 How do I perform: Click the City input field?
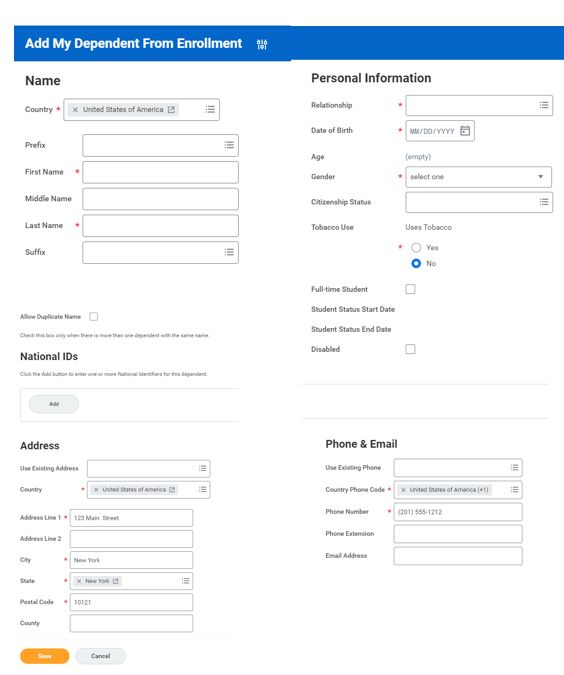click(131, 560)
